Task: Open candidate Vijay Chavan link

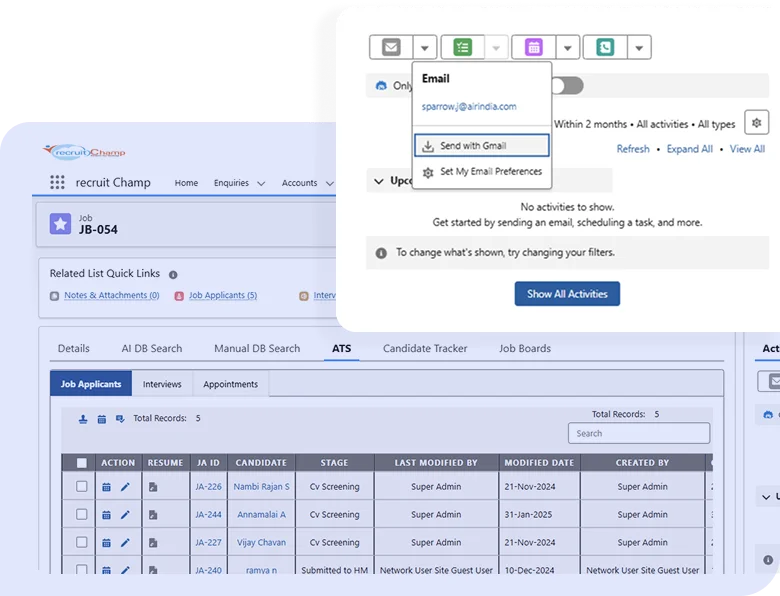Action: 261,542
